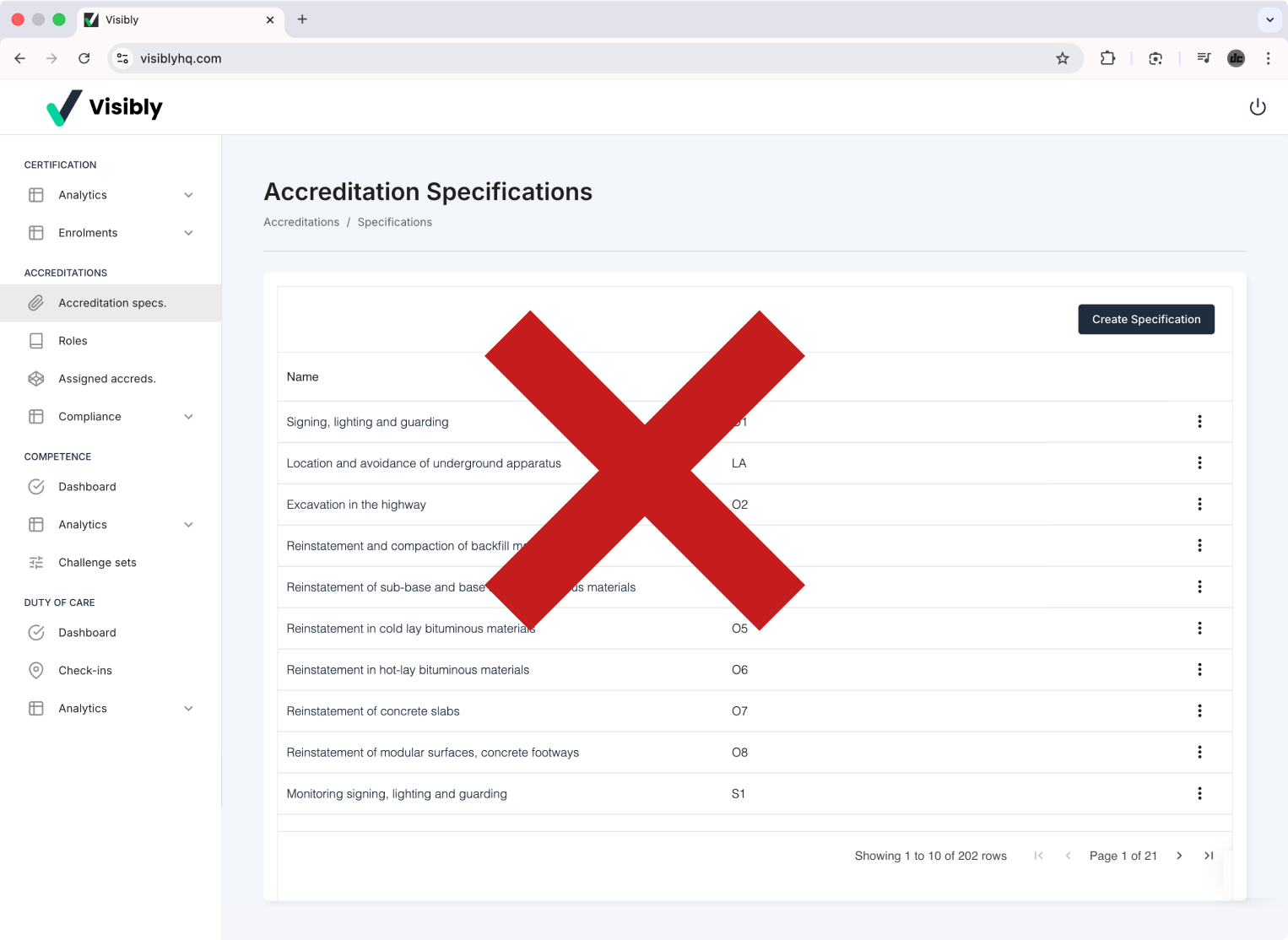Go to previous page of table
Image resolution: width=1288 pixels, height=940 pixels.
pyautogui.click(x=1068, y=856)
